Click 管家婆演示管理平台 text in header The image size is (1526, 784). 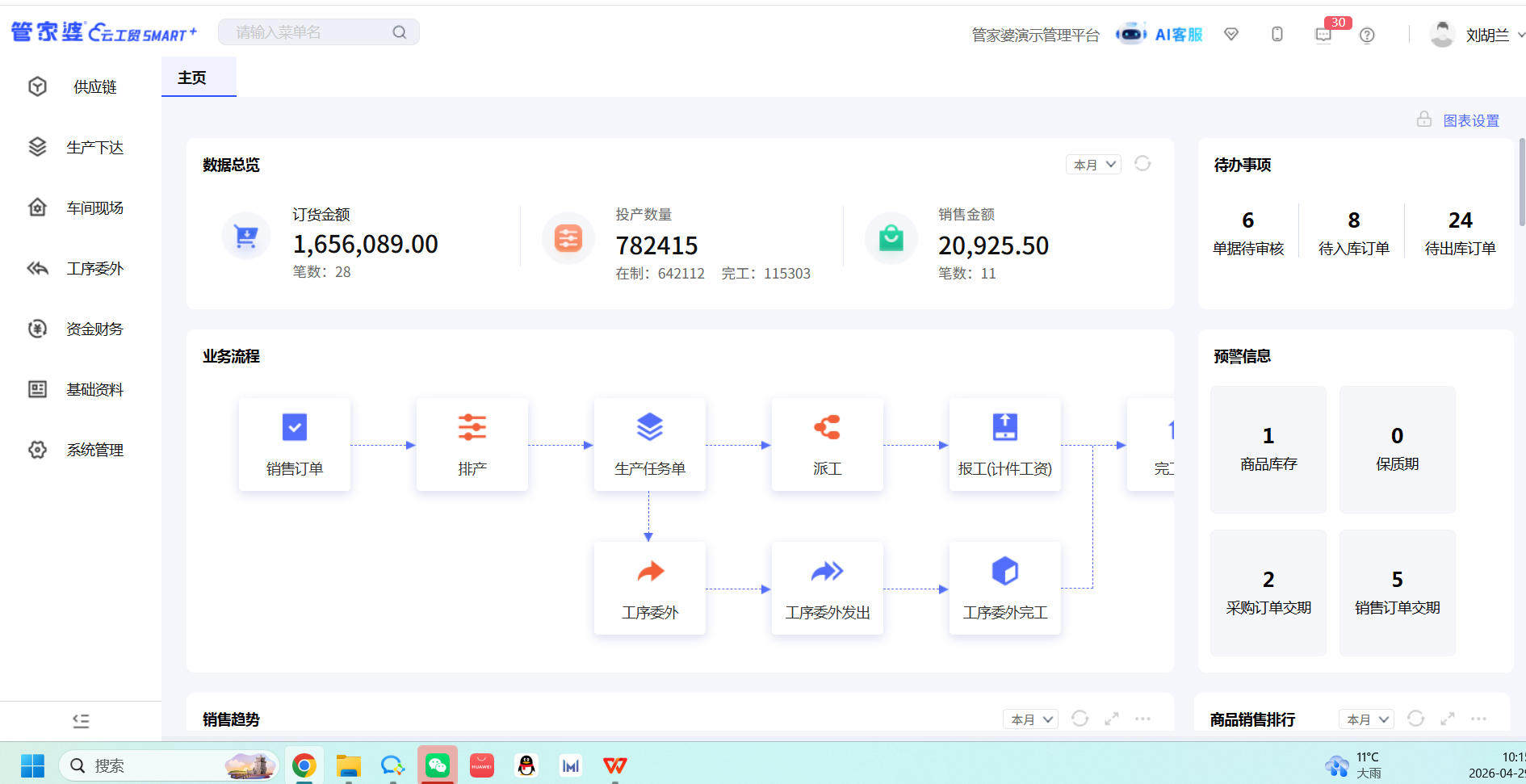[x=1035, y=35]
